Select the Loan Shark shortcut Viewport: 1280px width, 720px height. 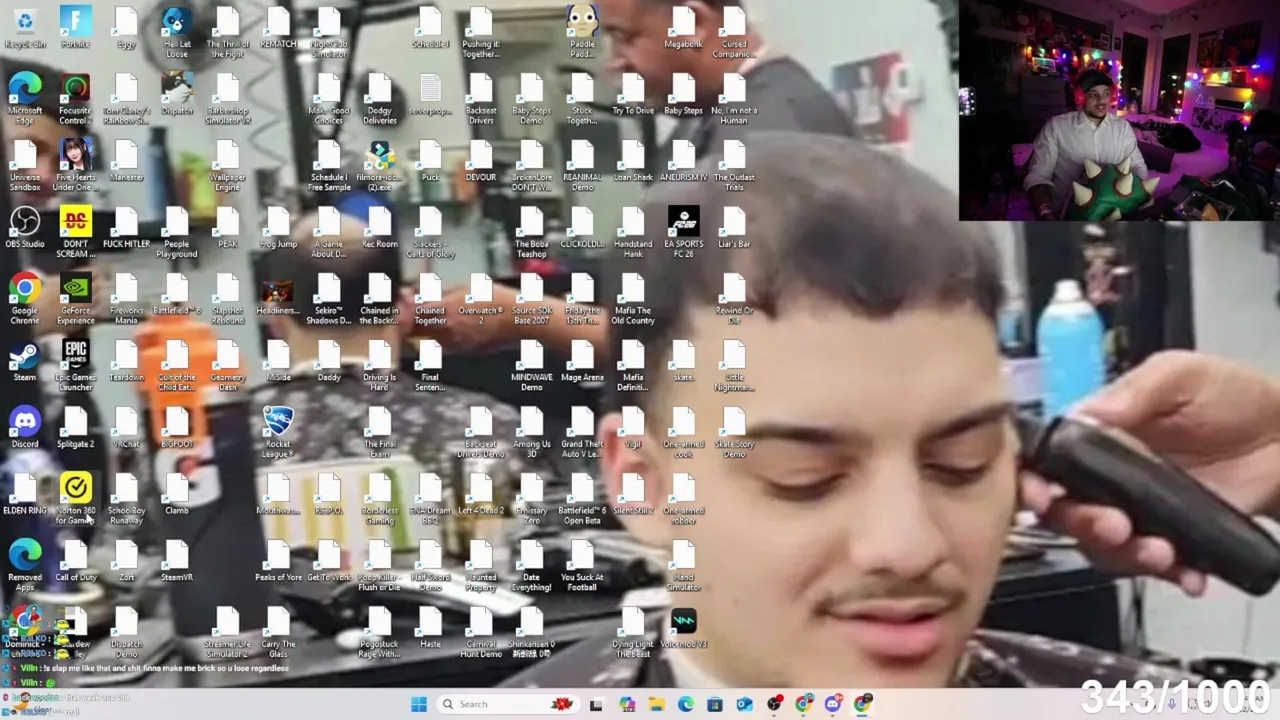tap(632, 161)
